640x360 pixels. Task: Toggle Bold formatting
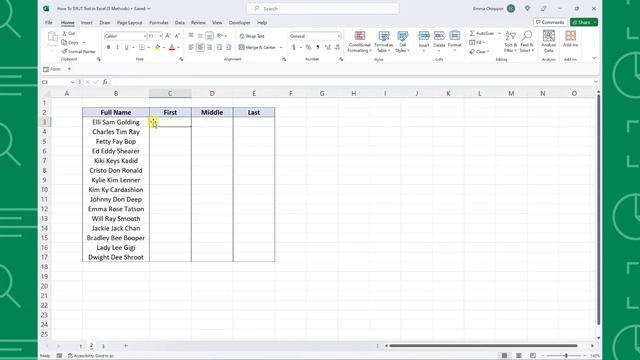pos(109,47)
